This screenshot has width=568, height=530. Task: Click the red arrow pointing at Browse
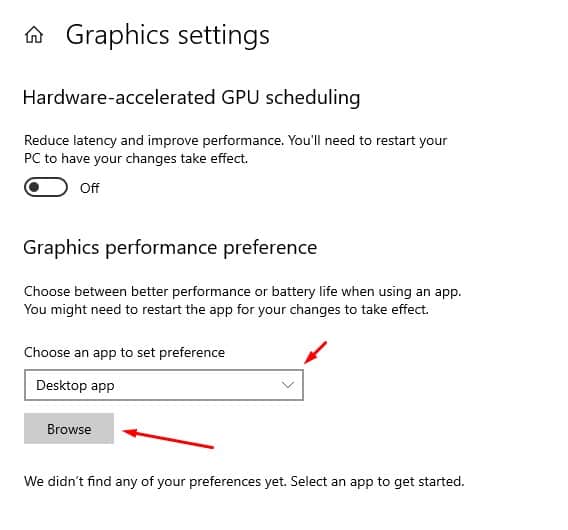coord(168,438)
